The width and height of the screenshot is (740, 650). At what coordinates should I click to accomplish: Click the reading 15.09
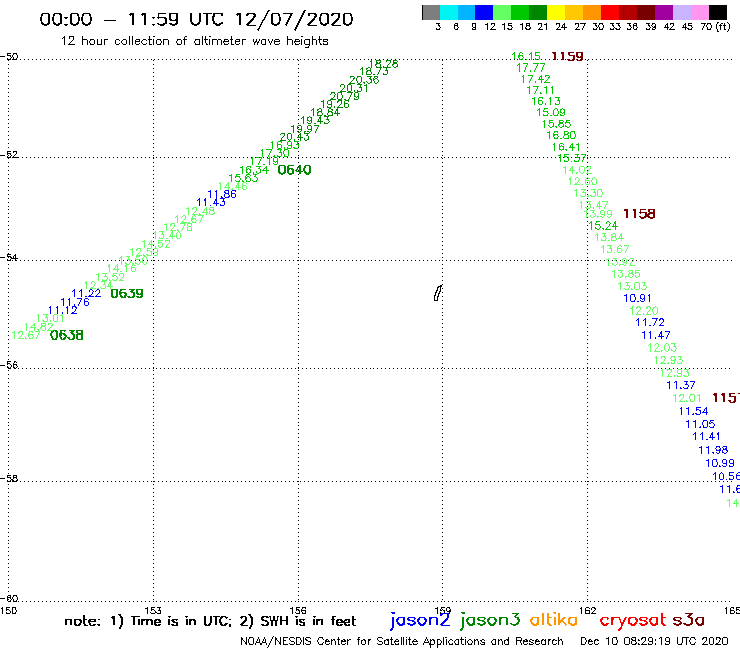551,112
